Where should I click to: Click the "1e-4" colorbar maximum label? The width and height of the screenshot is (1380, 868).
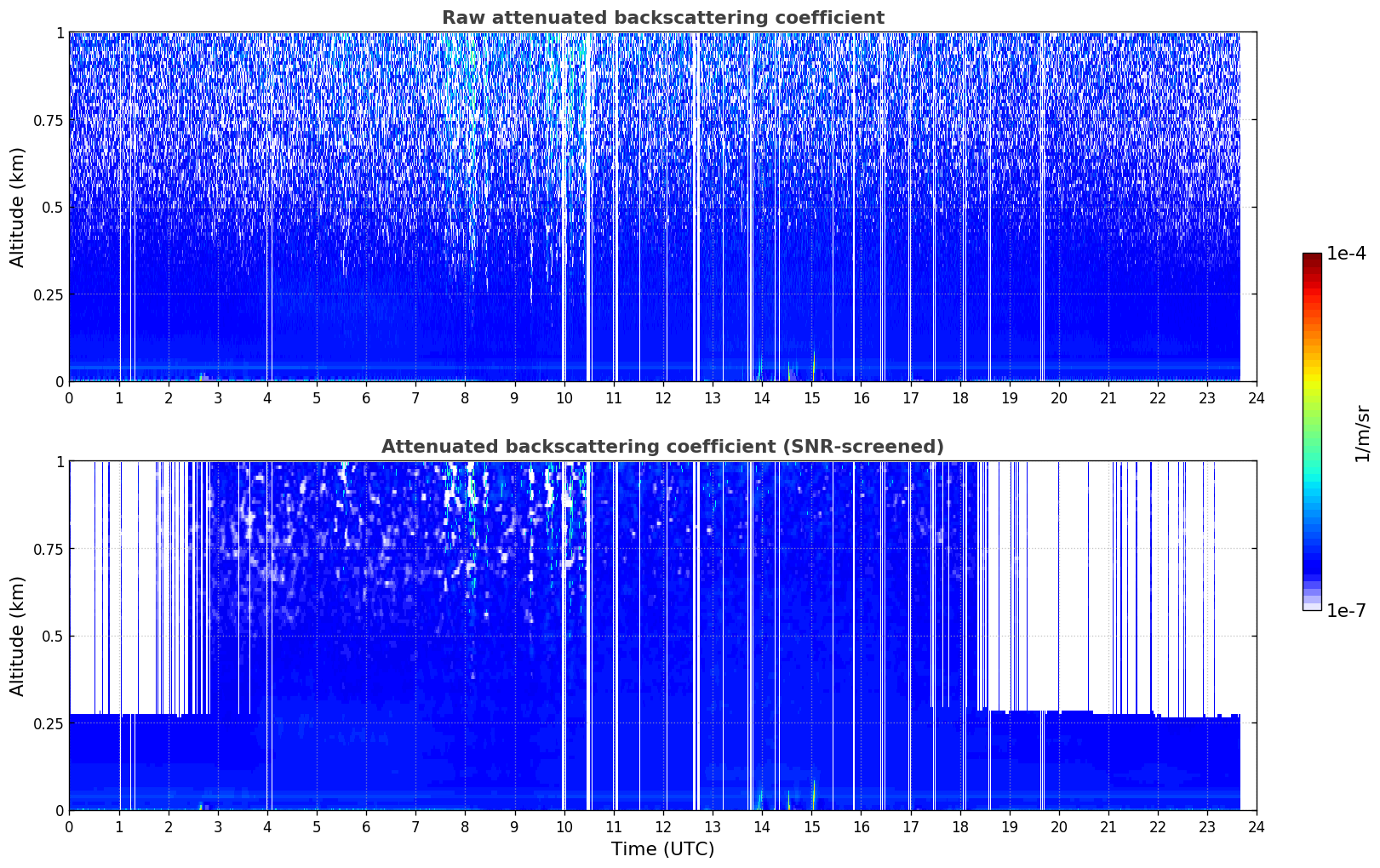[x=1346, y=254]
